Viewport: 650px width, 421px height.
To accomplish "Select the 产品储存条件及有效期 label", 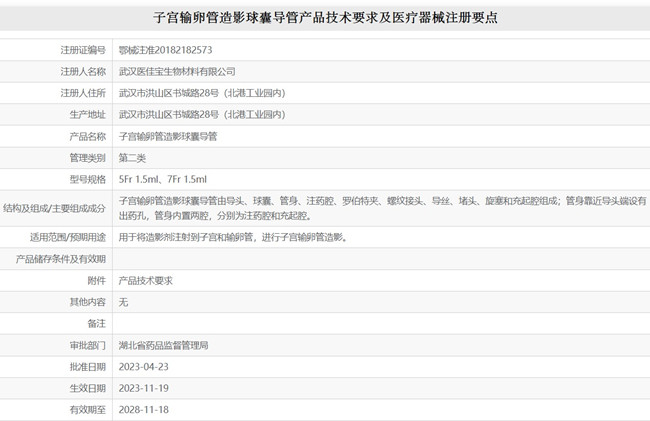I will pos(61,259).
